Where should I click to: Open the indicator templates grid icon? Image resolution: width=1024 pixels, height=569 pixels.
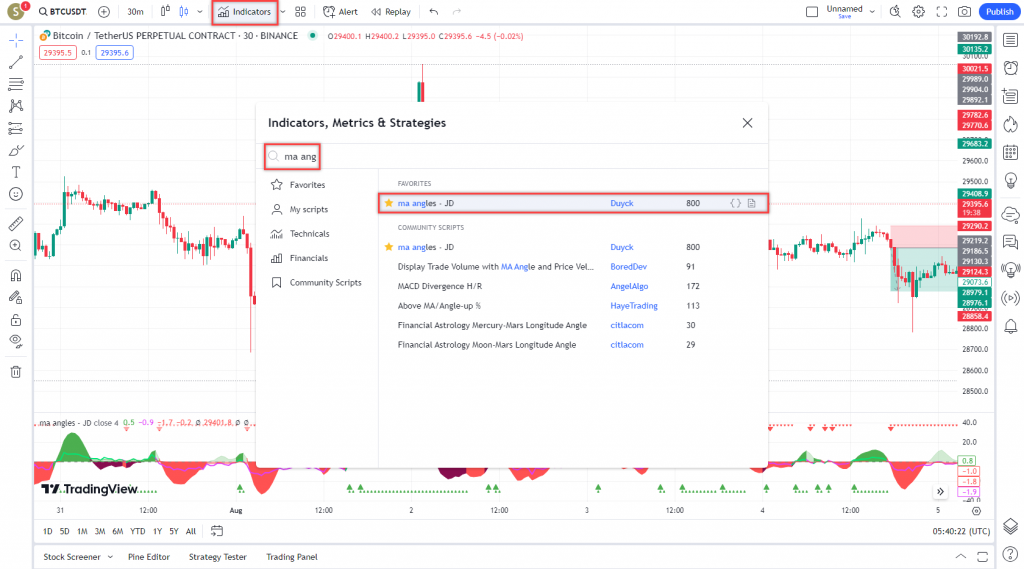tap(300, 12)
